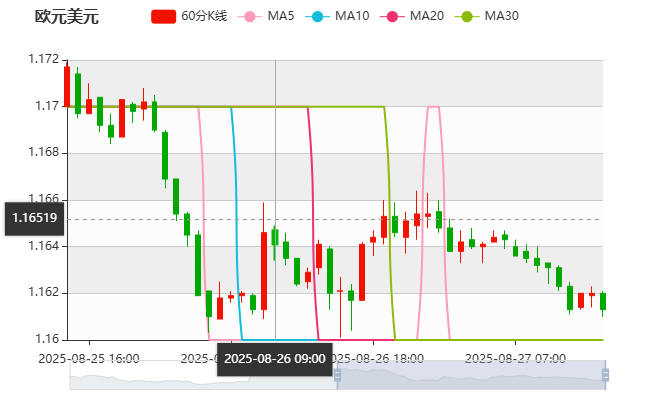
Task: Toggle MA10 visibility via its legend text
Action: coord(352,17)
